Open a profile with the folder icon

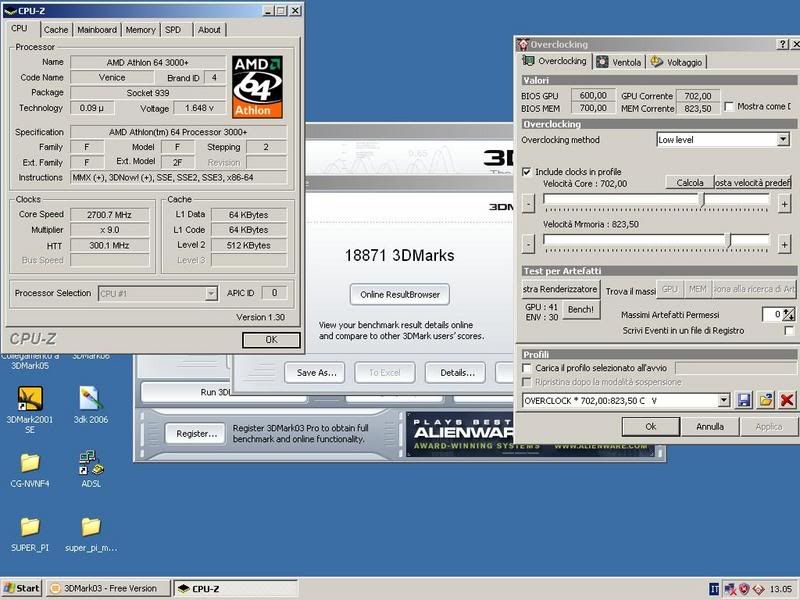pos(765,400)
